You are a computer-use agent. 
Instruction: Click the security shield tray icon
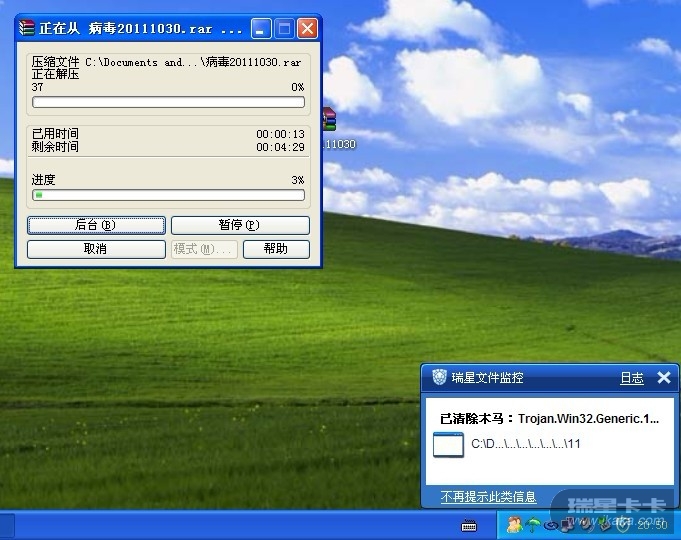pyautogui.click(x=624, y=525)
